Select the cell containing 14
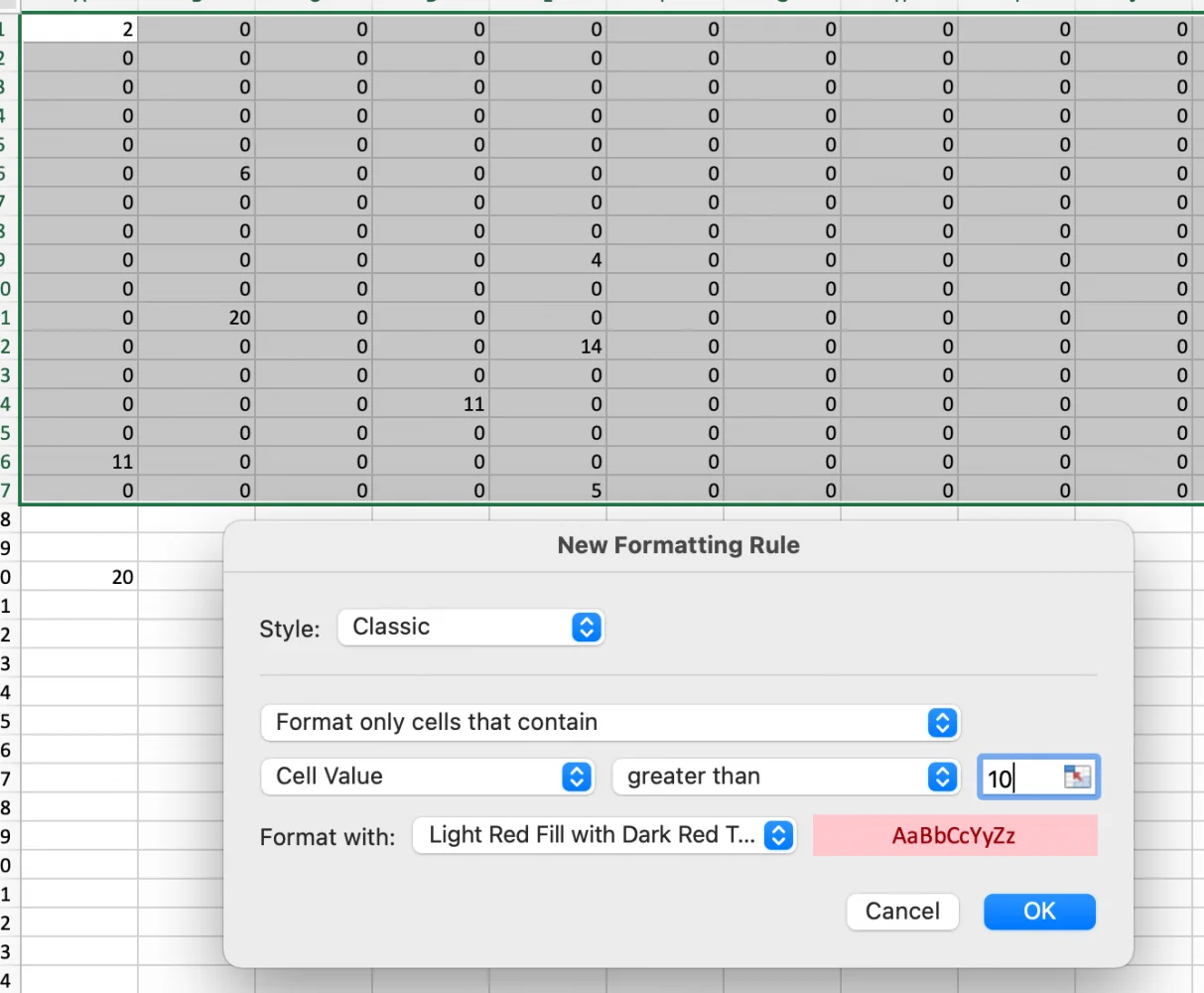 548,347
